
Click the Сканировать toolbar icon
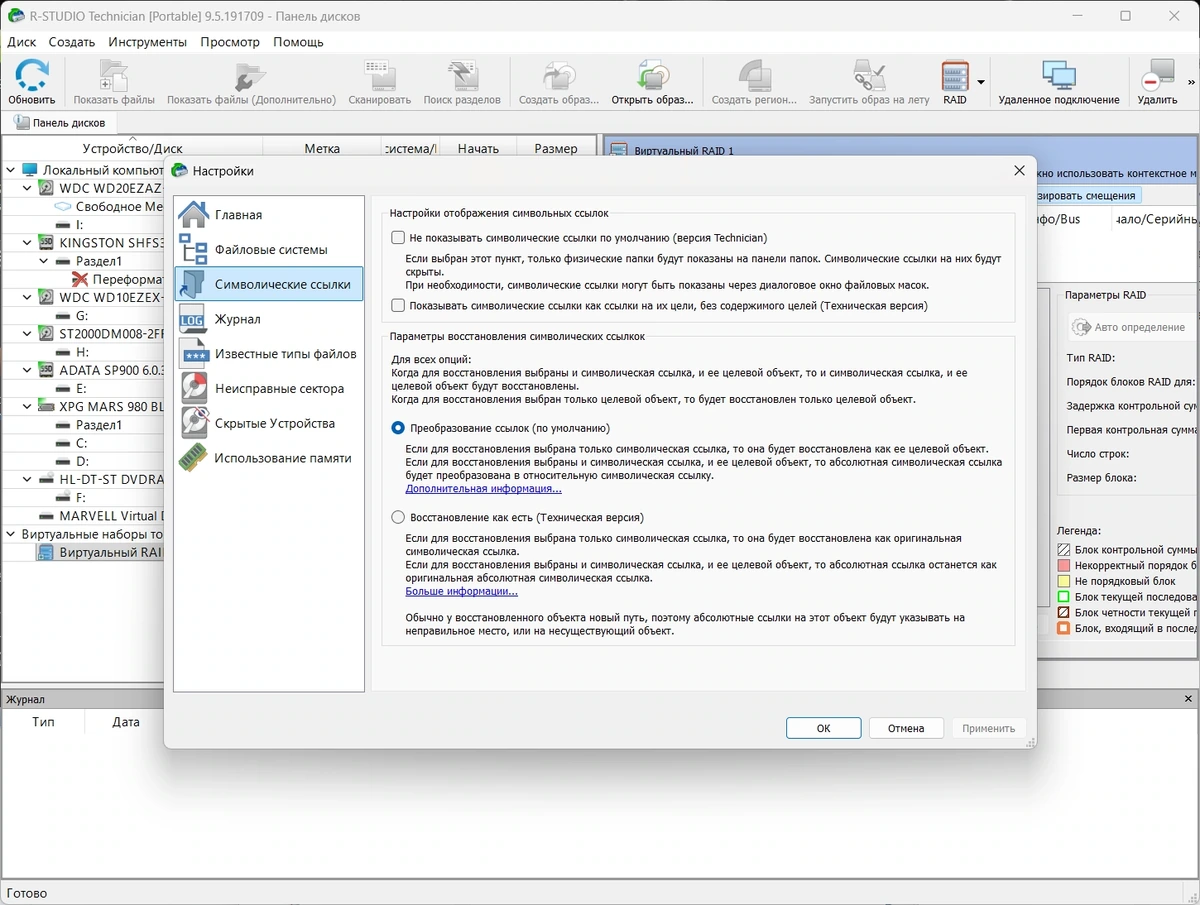[379, 76]
